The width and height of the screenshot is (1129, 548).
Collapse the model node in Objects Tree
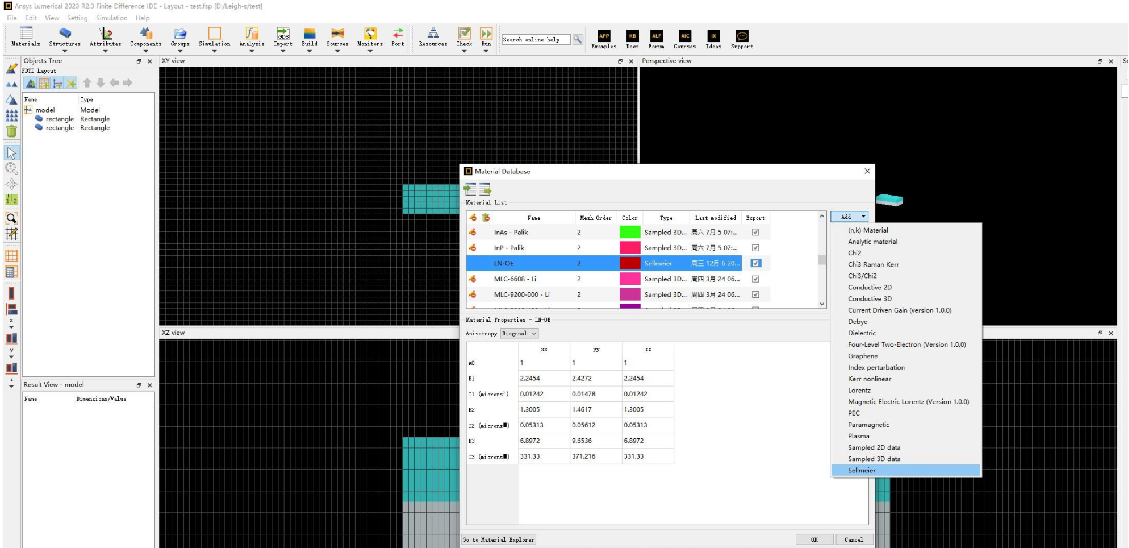(28, 110)
